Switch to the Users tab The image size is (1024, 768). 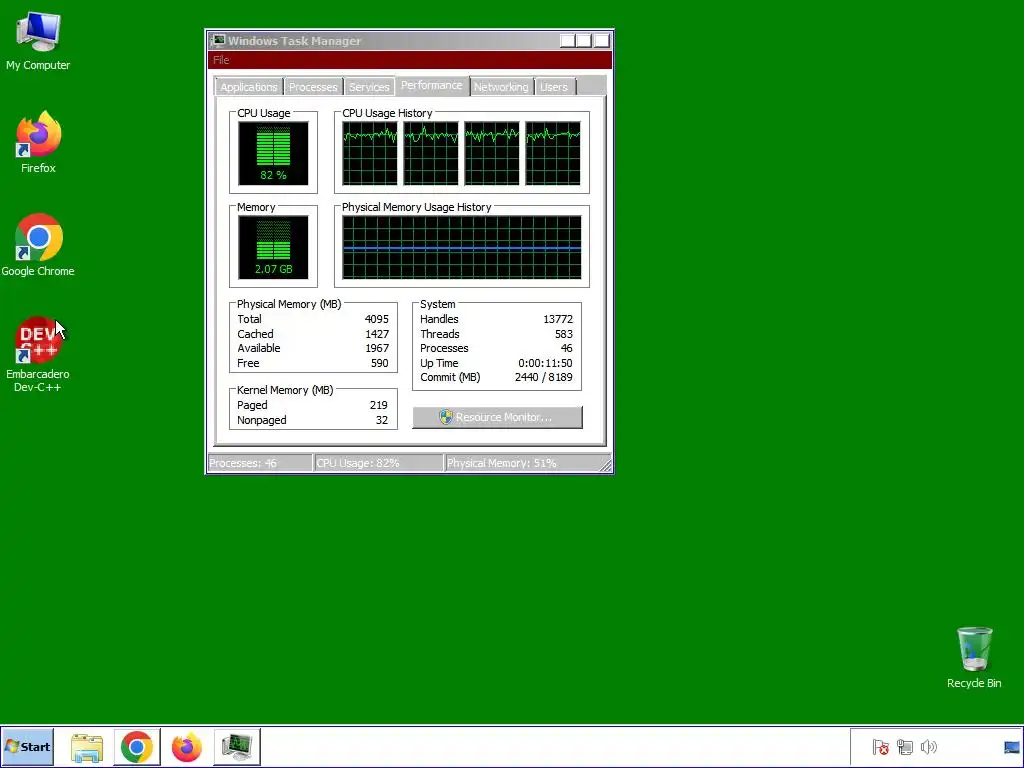point(554,87)
